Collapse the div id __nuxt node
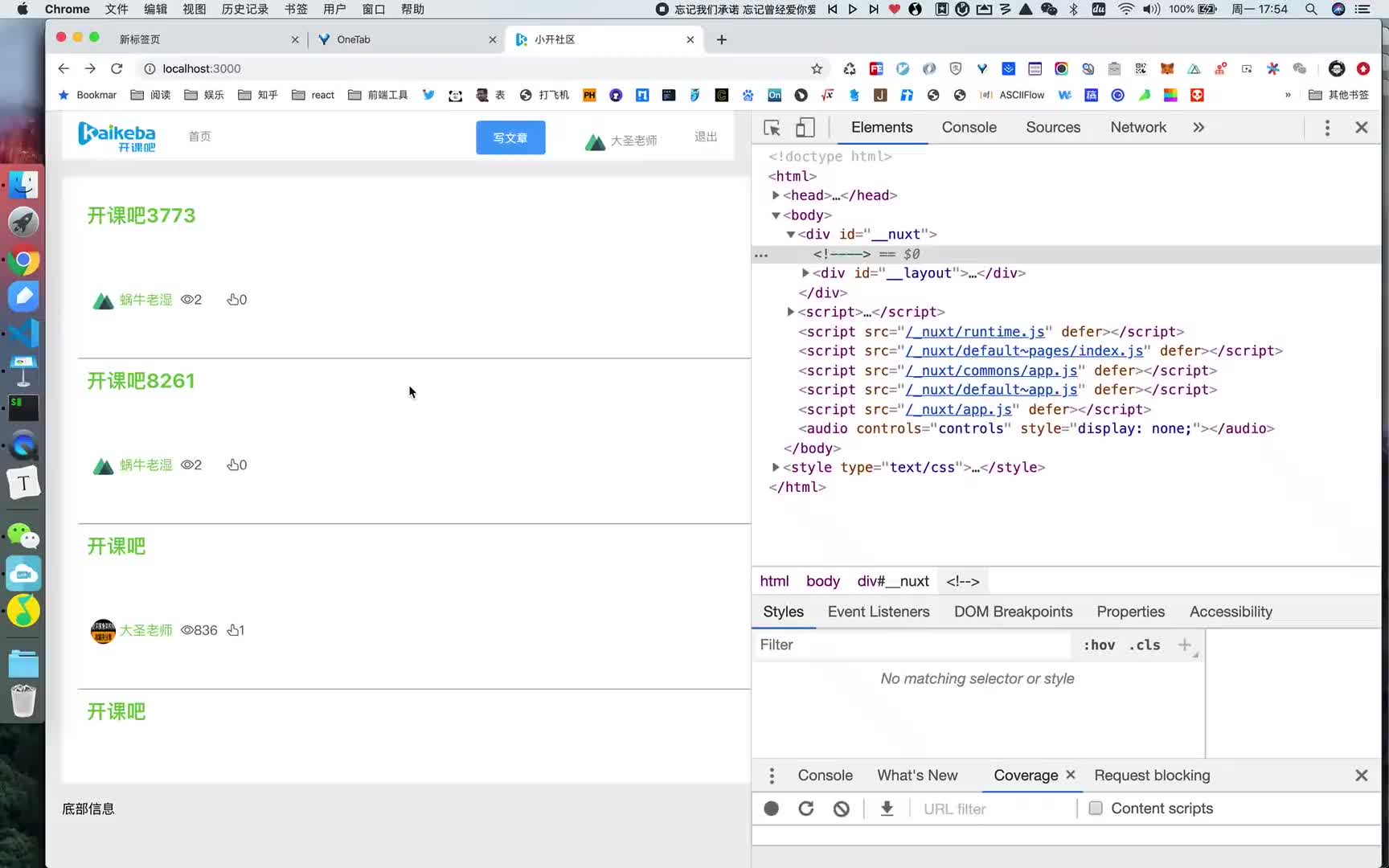1389x868 pixels. [791, 235]
